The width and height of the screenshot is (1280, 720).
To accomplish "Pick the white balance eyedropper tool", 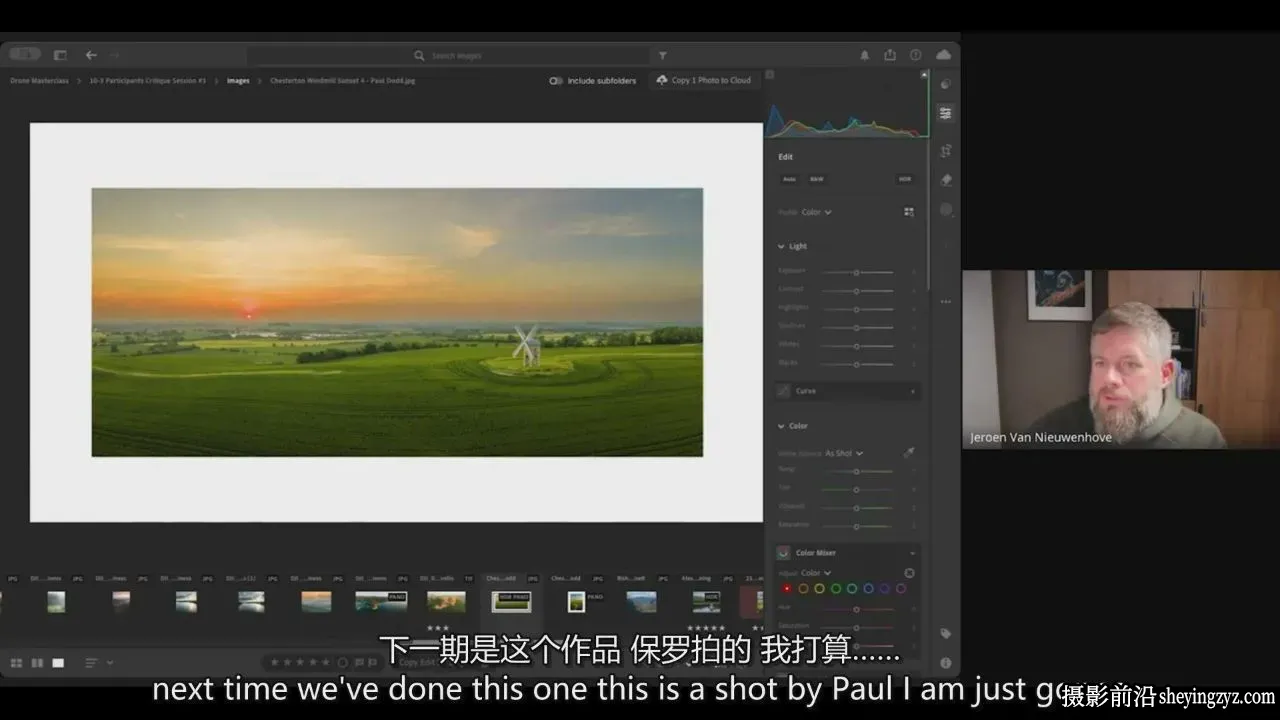I will point(909,453).
